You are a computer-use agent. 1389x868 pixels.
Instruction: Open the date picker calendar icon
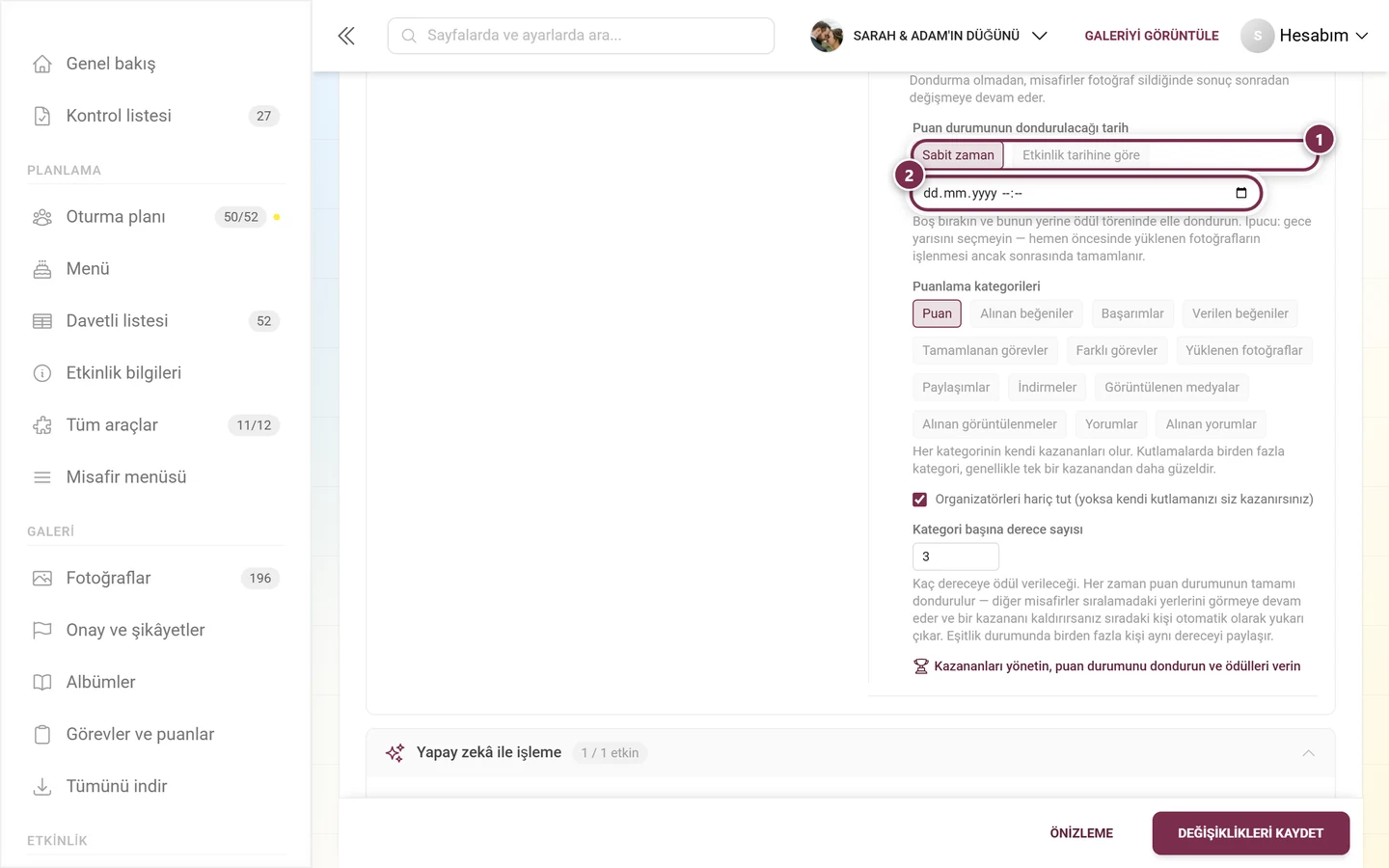(1241, 193)
